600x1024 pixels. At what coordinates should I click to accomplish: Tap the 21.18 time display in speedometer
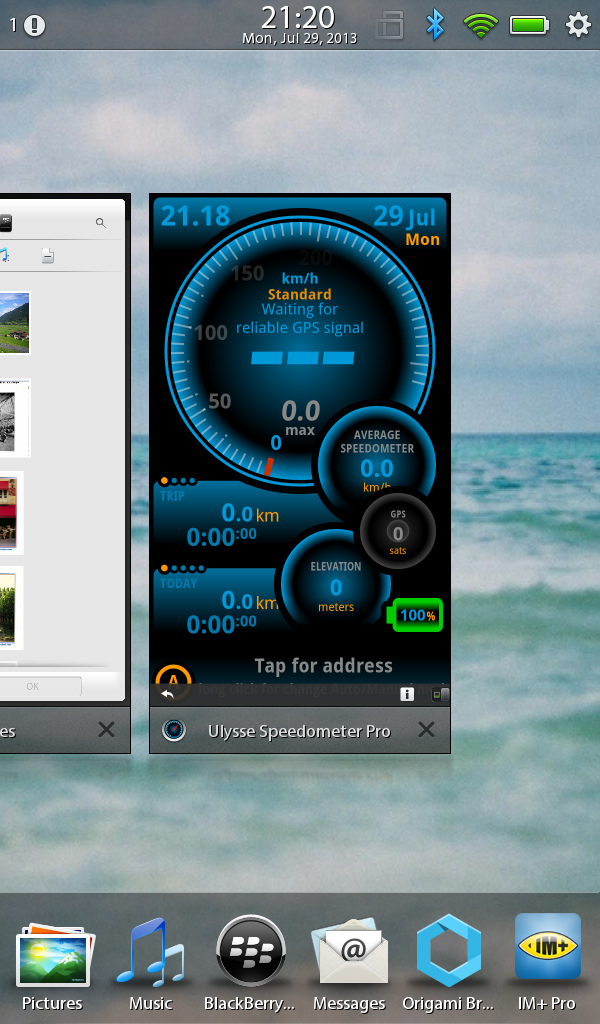195,216
